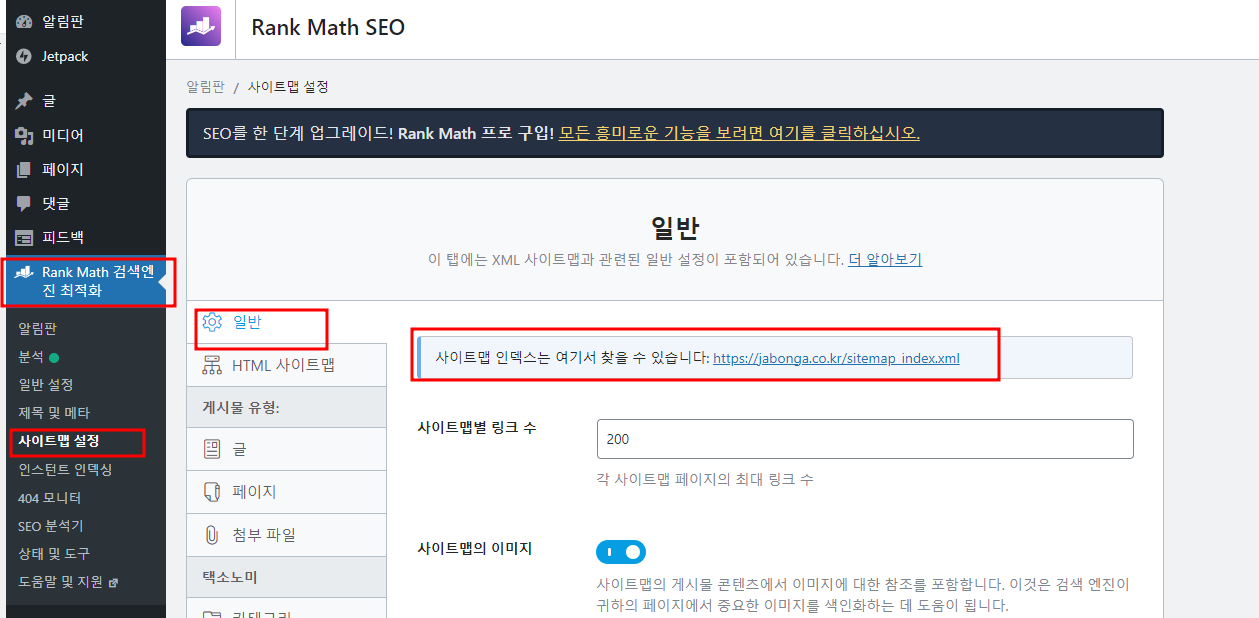Image resolution: width=1259 pixels, height=618 pixels.
Task: Click the 알림판 breadcrumb link
Action: (x=205, y=87)
